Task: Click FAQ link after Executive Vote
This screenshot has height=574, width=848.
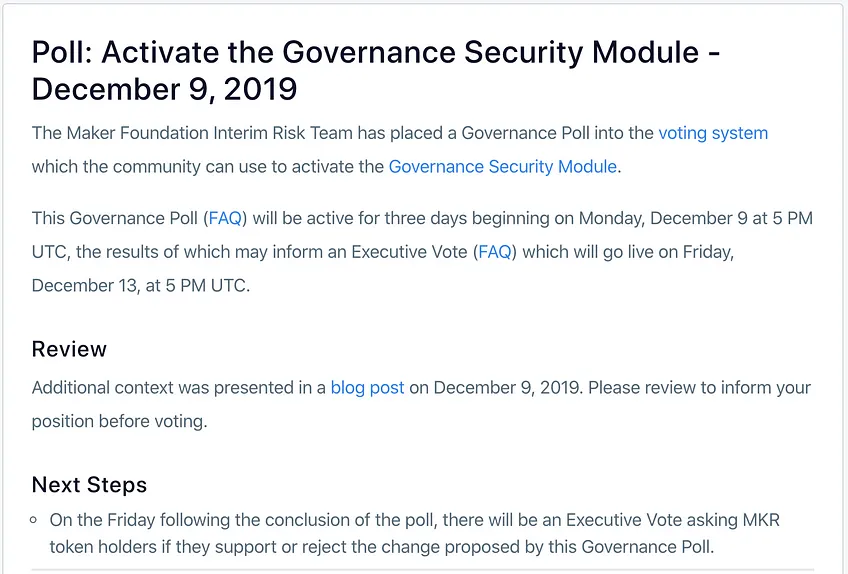Action: (x=495, y=252)
